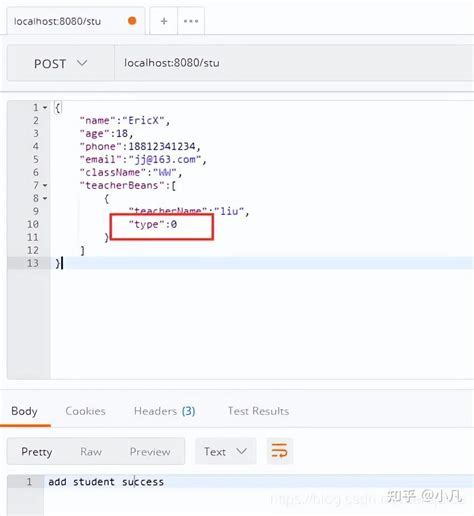This screenshot has width=474, height=516.
Task: Collapse the teacherBeans array fold arrow
Action: point(45,185)
